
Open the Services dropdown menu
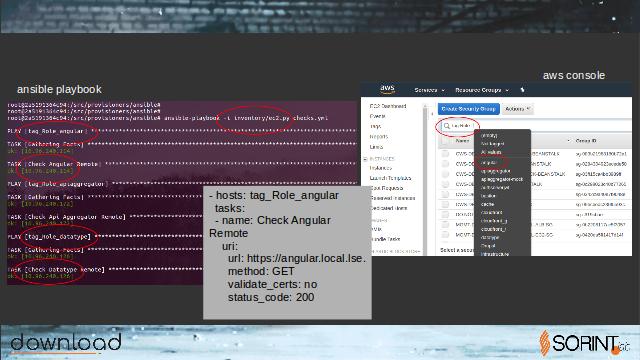point(429,90)
